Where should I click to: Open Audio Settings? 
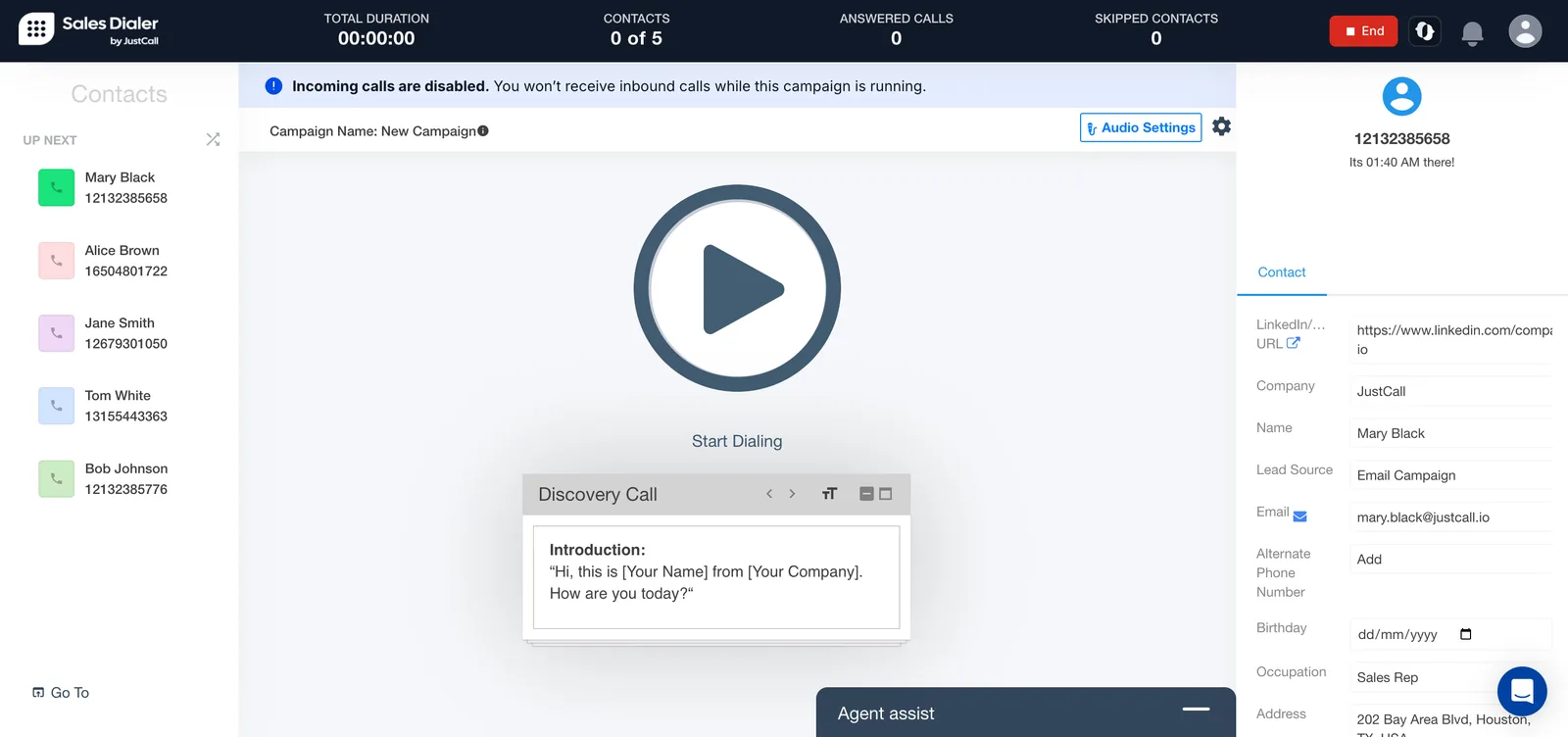tap(1141, 127)
